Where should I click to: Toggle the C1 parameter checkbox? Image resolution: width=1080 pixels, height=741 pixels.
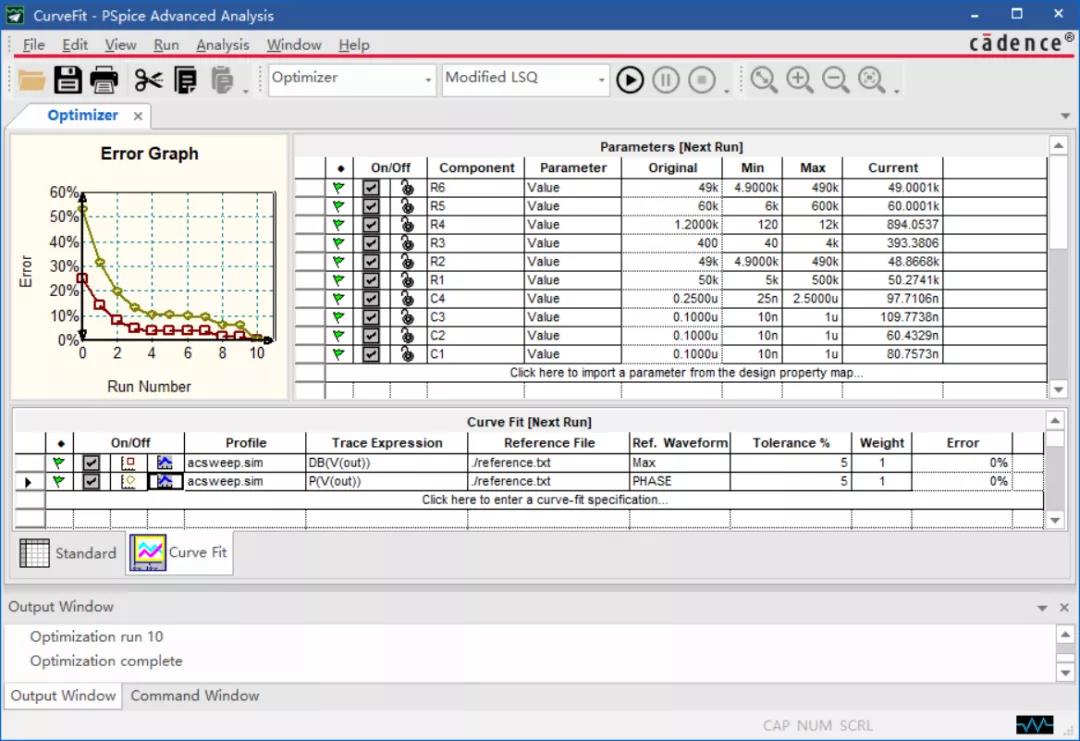[371, 354]
